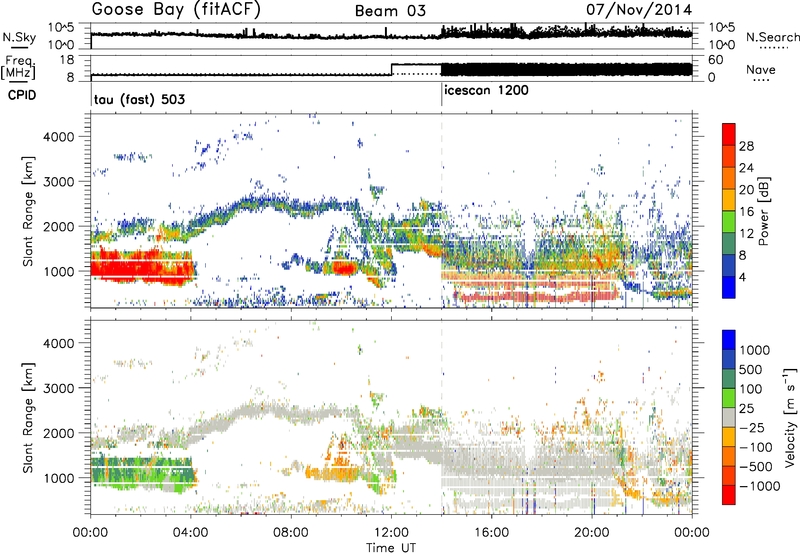
Task: Click the "08:00" time tick label
Action: [x=291, y=533]
